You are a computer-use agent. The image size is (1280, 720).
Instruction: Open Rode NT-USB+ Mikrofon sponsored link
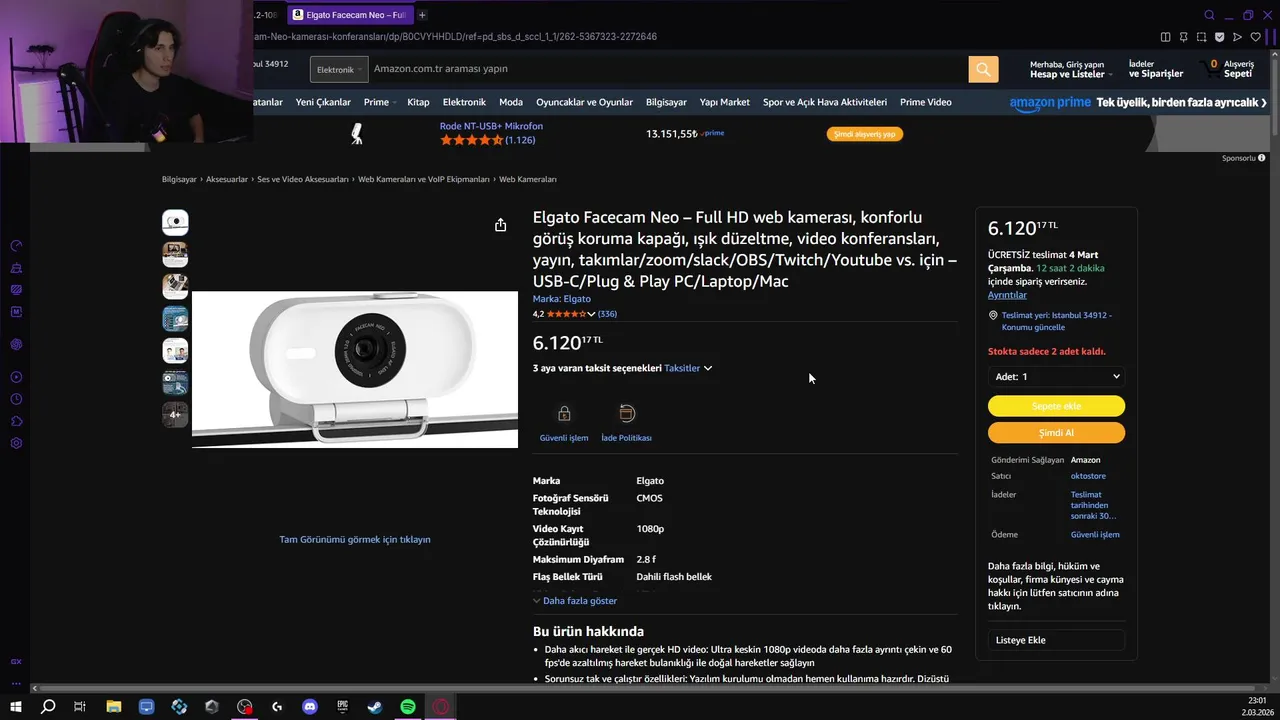pos(491,126)
